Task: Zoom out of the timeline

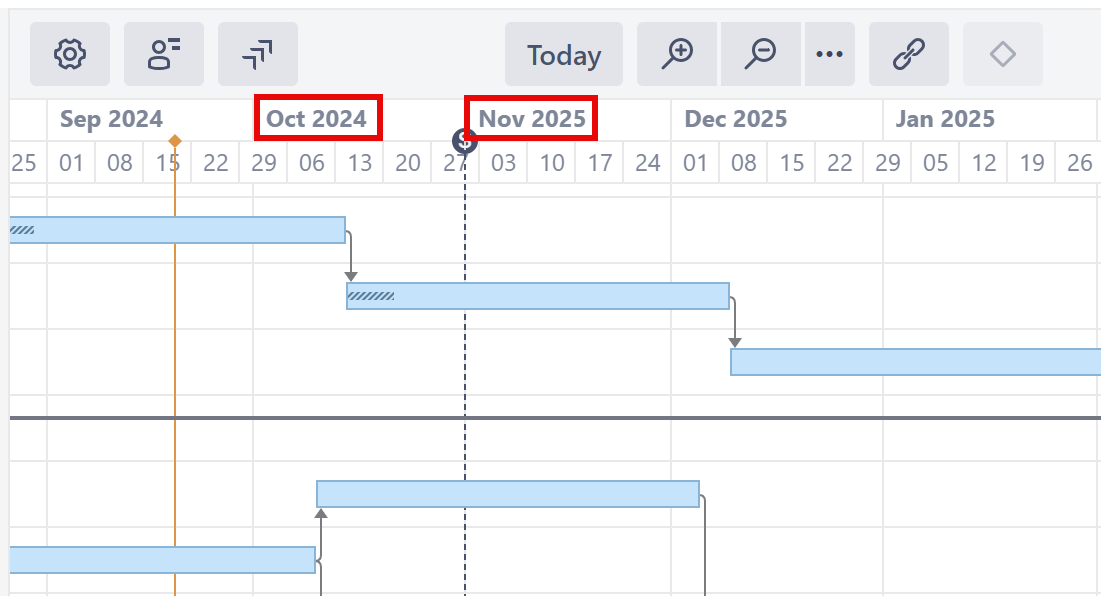Action: click(x=760, y=55)
